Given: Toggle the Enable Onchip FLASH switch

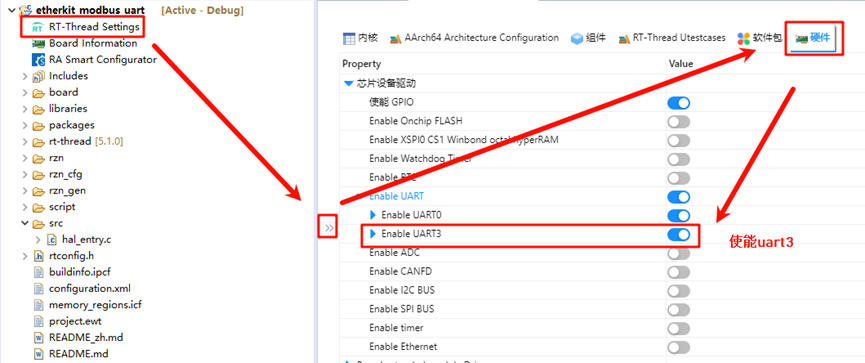Looking at the screenshot, I should click(x=679, y=121).
